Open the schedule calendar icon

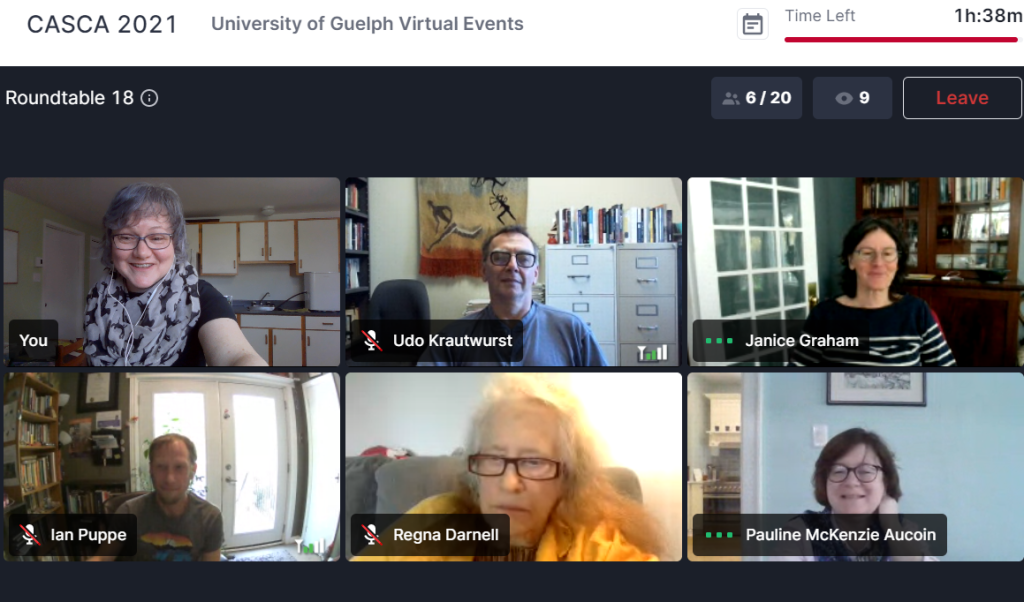pyautogui.click(x=752, y=25)
